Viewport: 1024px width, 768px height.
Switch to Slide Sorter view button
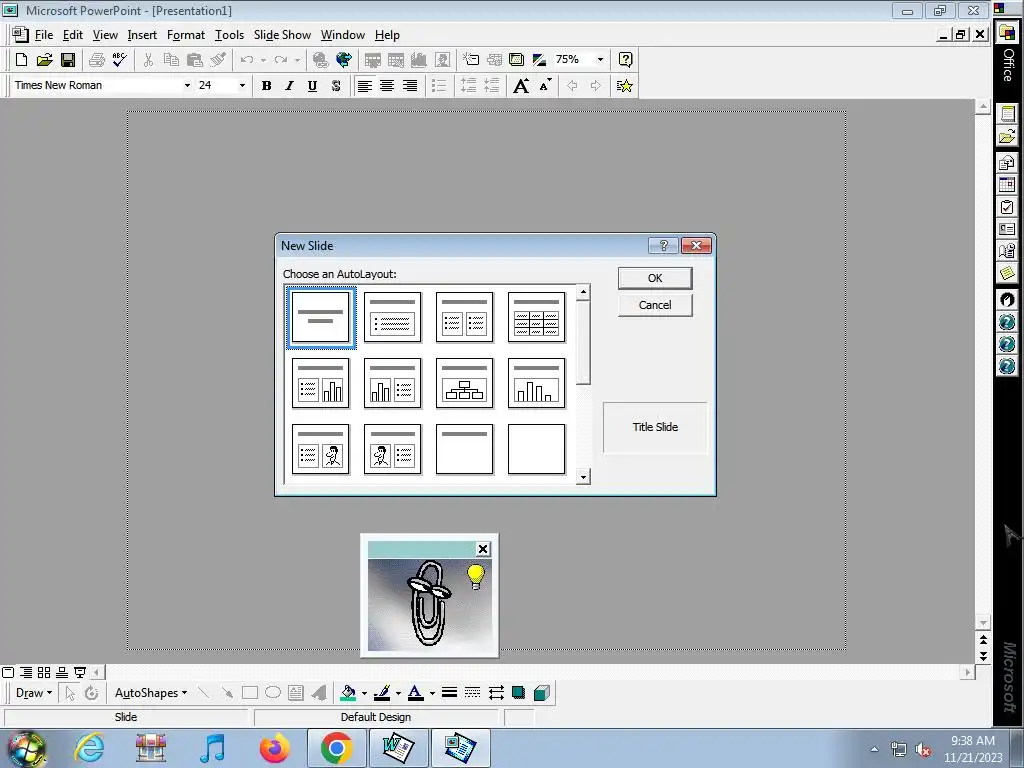44,672
